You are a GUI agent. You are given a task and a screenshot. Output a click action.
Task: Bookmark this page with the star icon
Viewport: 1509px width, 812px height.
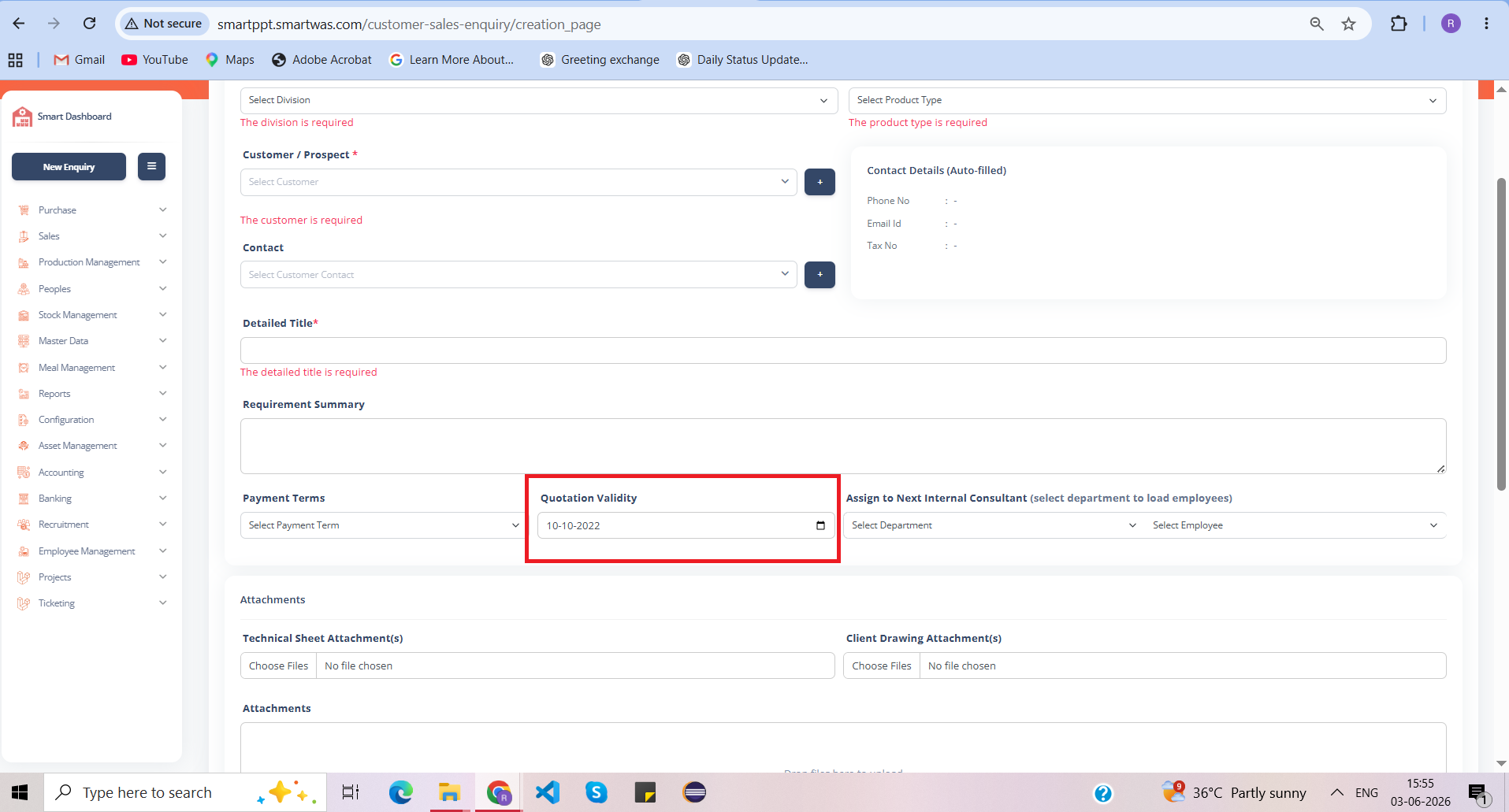click(1349, 24)
